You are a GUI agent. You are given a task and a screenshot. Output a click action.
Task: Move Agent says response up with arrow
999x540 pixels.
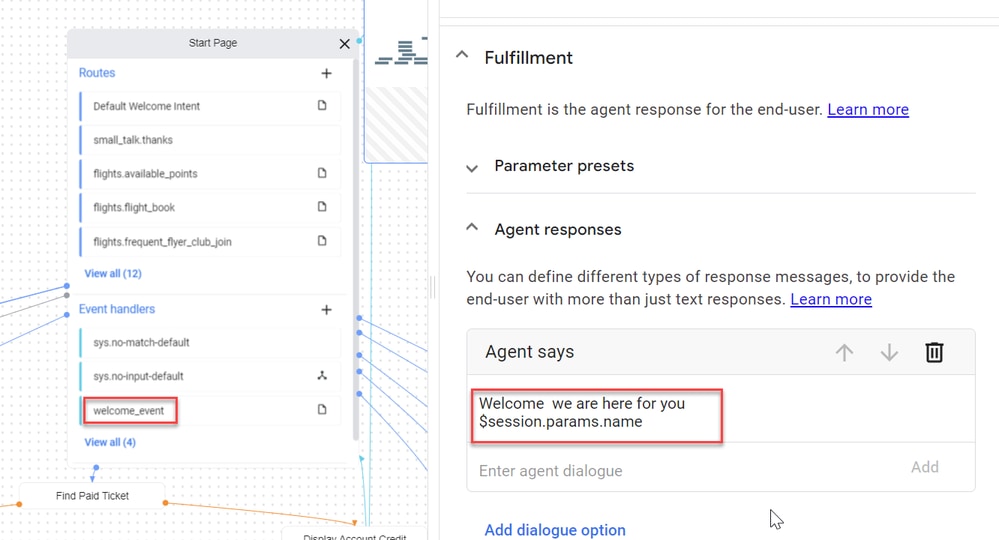(x=844, y=352)
